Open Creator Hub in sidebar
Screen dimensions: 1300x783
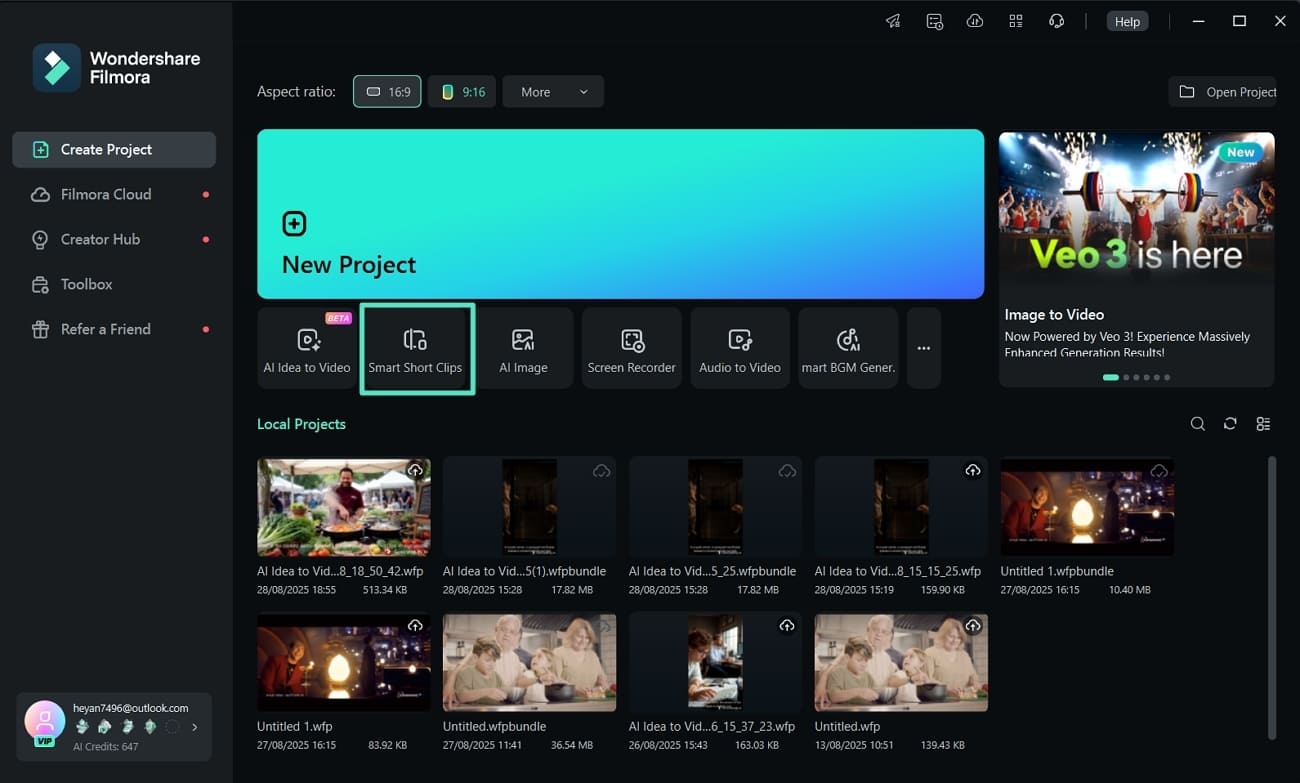114,239
